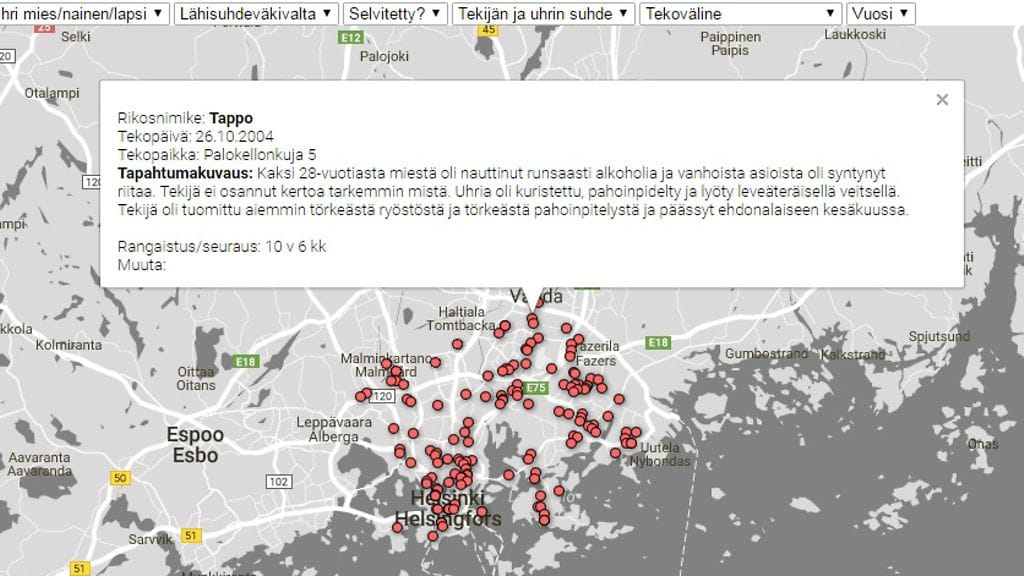Screen dimensions: 1024x576
Task: Open the Uhri mies/nainen/lapsi dropdown
Action: click(84, 13)
